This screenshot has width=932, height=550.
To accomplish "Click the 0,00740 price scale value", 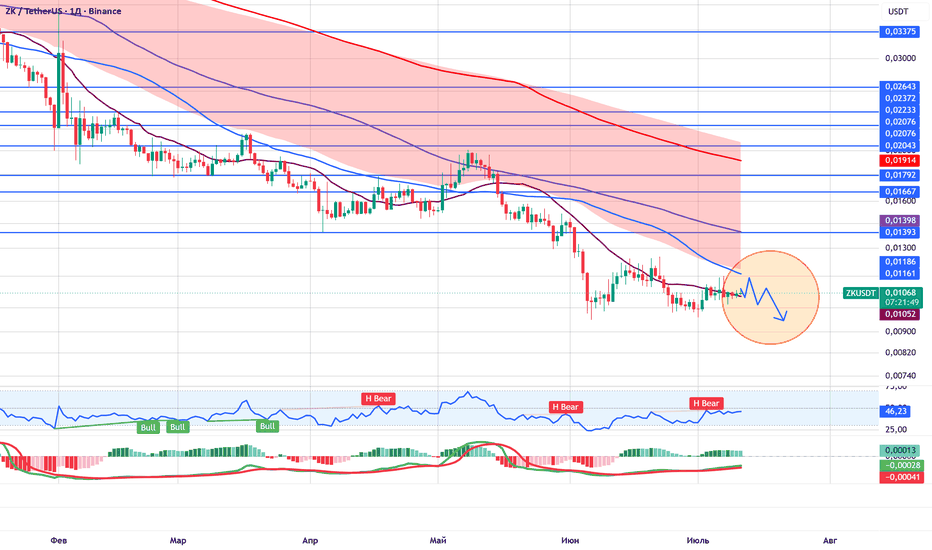I will [900, 376].
